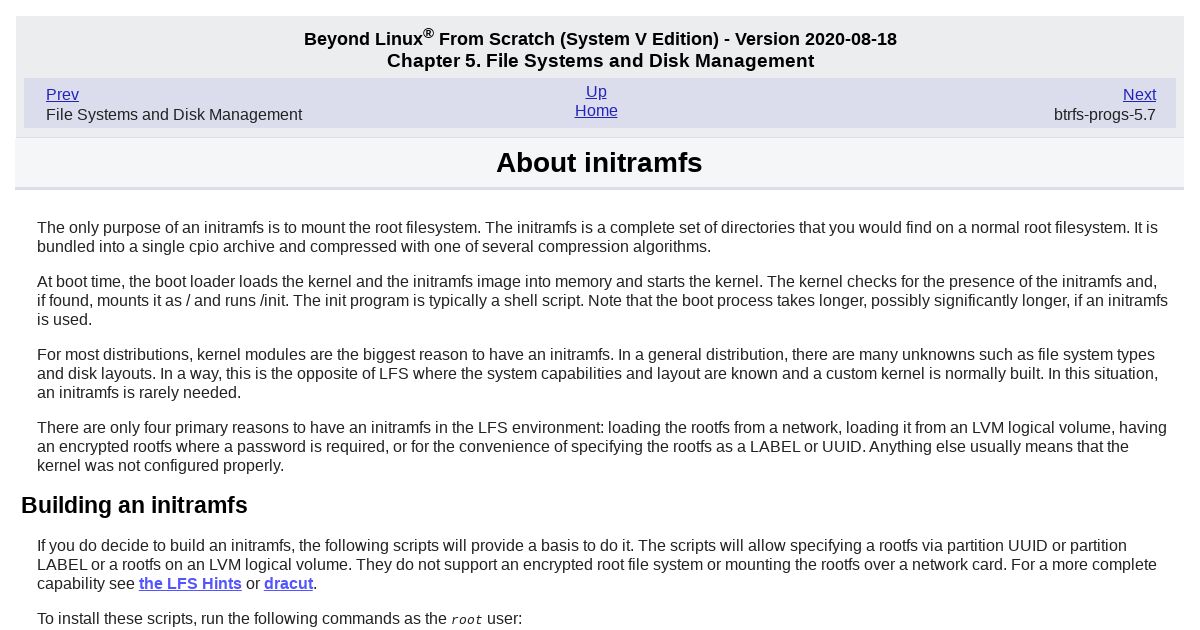
Task: Visit the dracut link
Action: click(x=289, y=584)
